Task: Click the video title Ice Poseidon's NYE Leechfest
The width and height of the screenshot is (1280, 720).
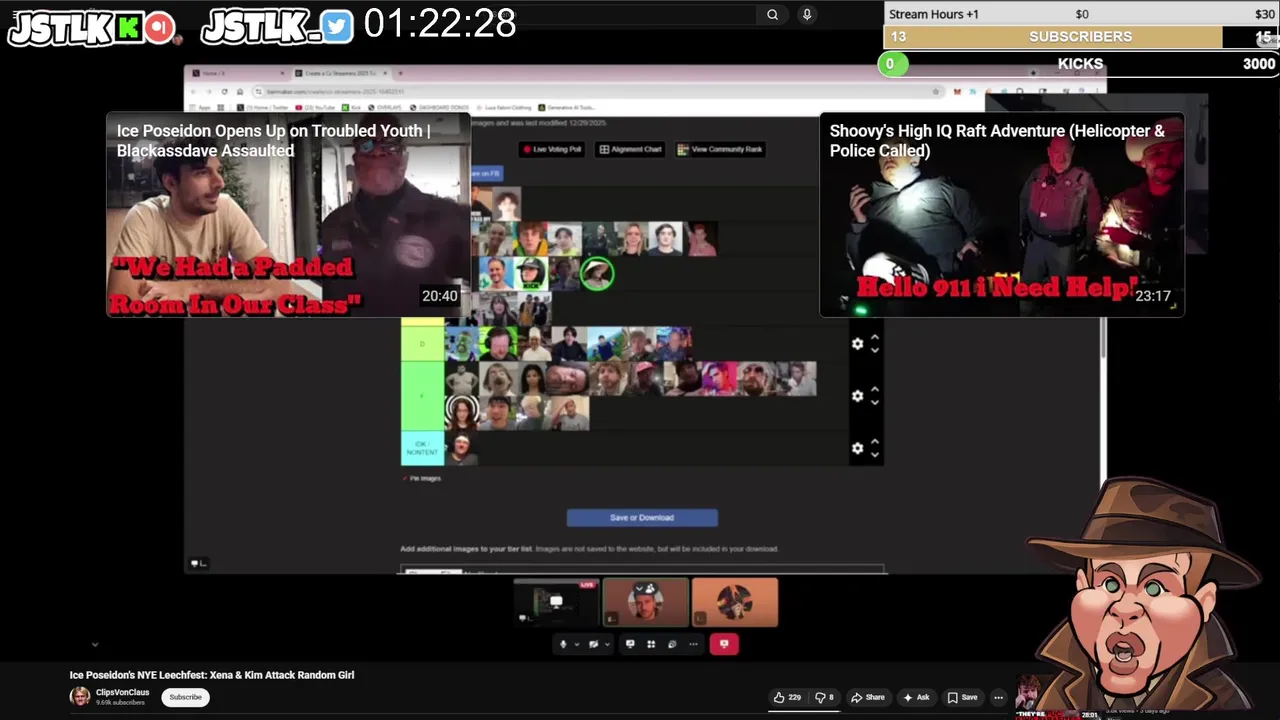Action: click(212, 675)
